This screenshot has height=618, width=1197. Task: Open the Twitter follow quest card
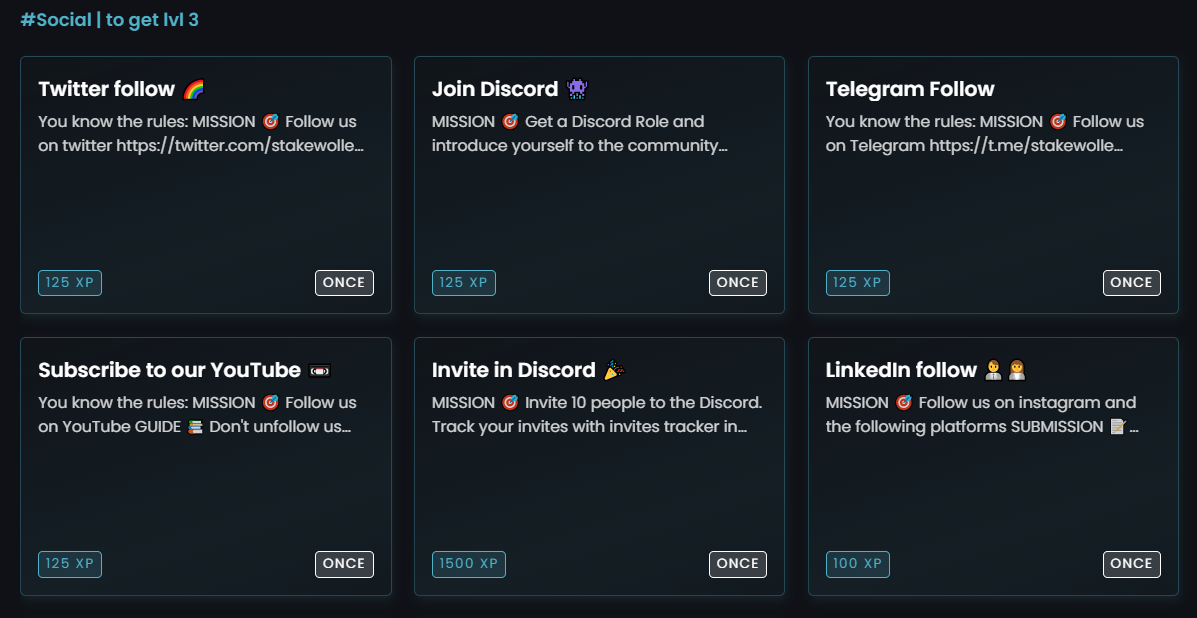click(205, 185)
